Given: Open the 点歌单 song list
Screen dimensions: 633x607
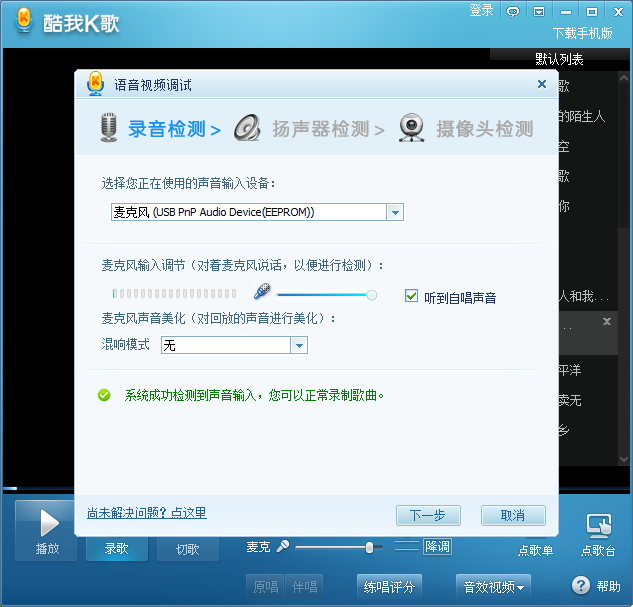Looking at the screenshot, I should 536,550.
